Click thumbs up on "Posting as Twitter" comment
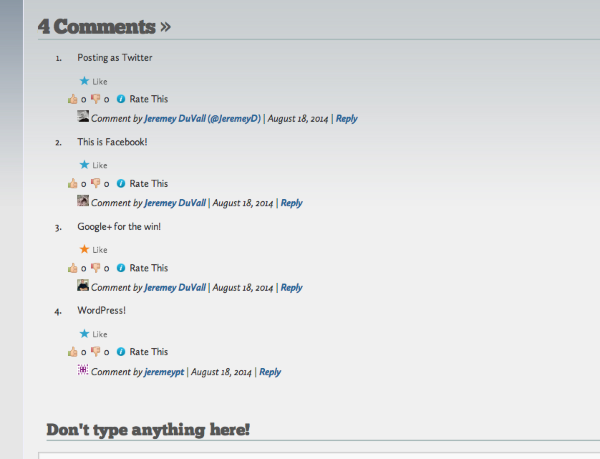The height and width of the screenshot is (459, 600). [72, 99]
